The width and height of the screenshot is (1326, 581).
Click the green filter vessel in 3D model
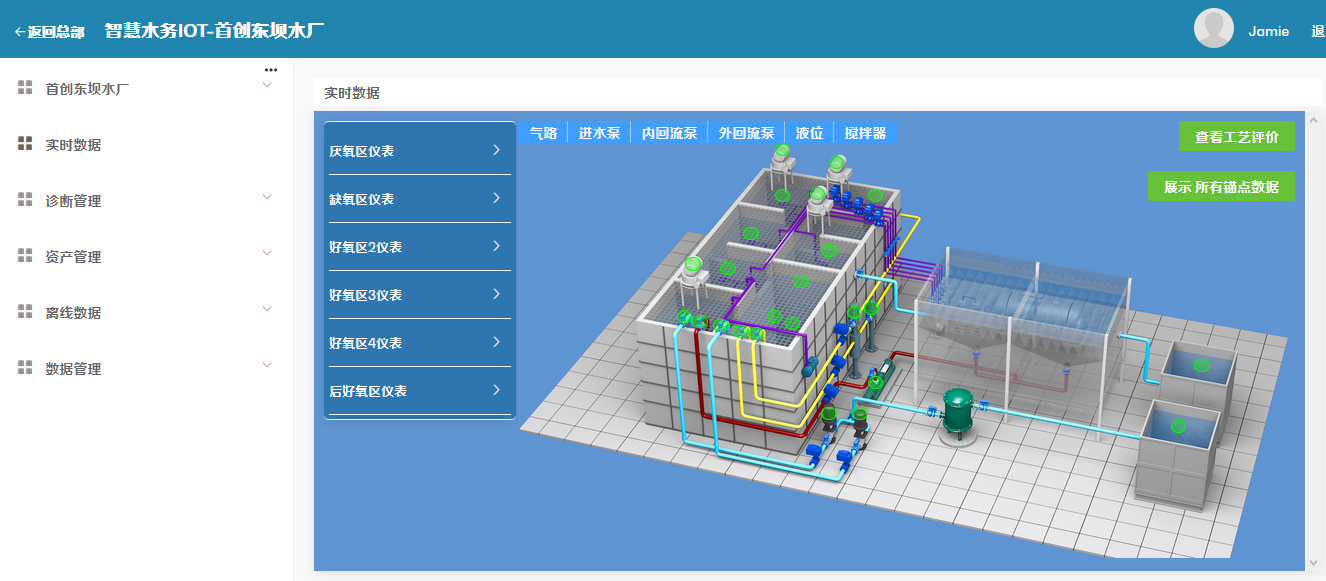[960, 412]
